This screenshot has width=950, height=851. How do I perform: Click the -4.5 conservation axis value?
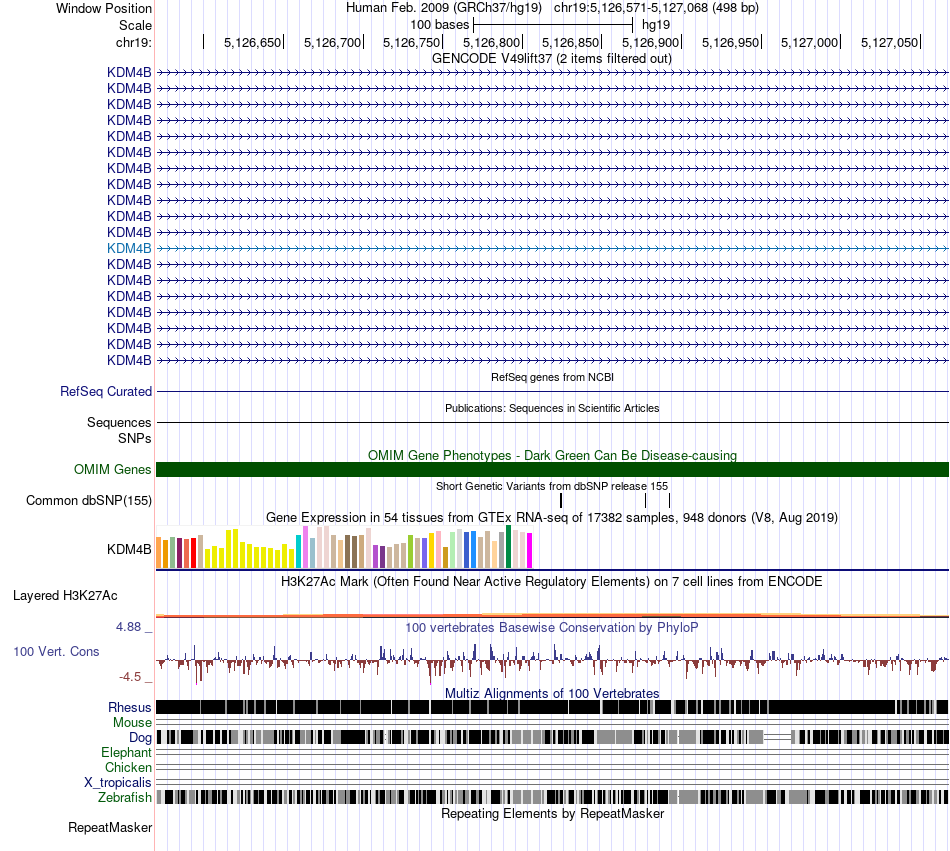tap(130, 677)
